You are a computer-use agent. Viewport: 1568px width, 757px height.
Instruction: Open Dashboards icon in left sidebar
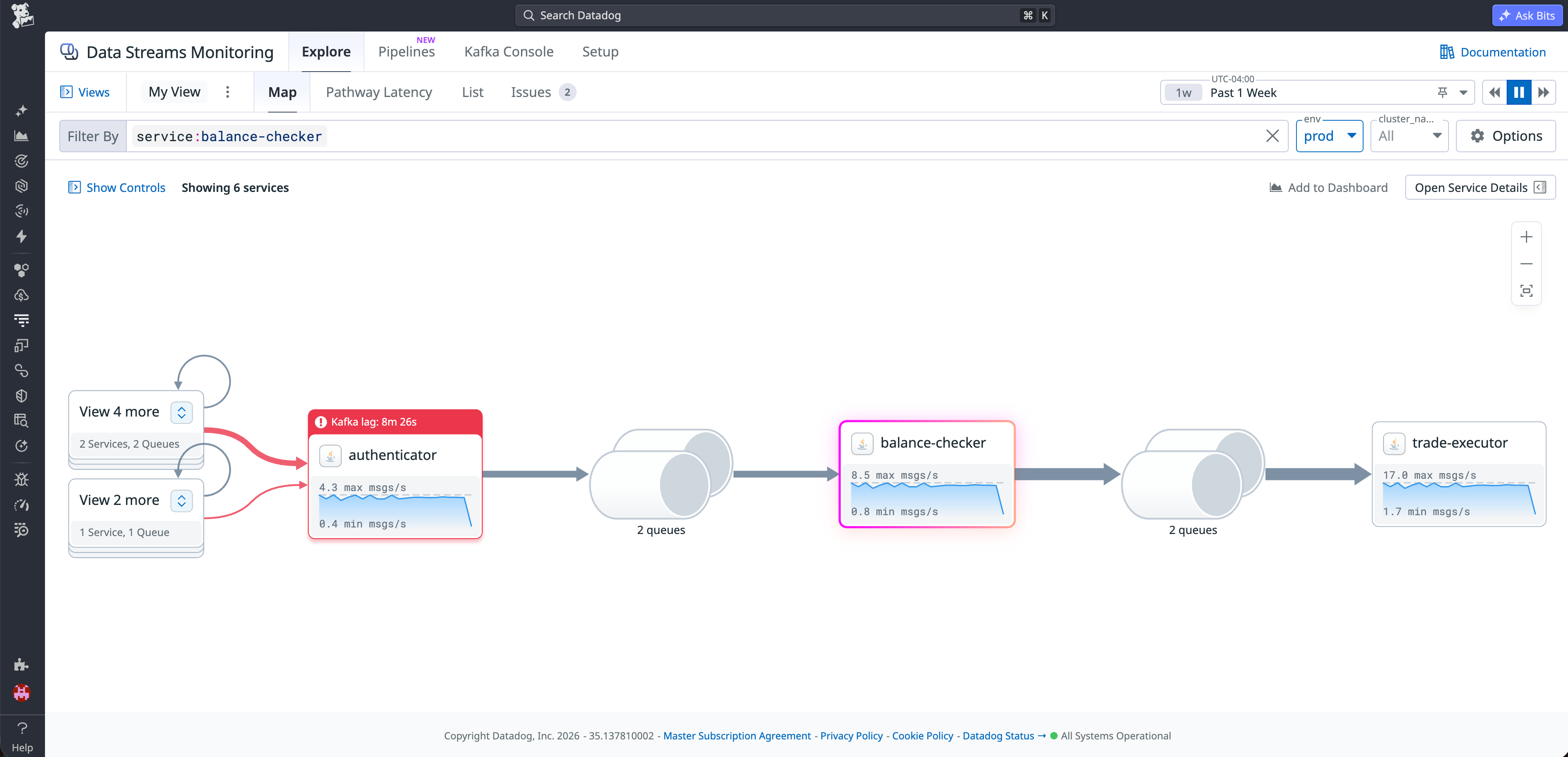[x=21, y=136]
